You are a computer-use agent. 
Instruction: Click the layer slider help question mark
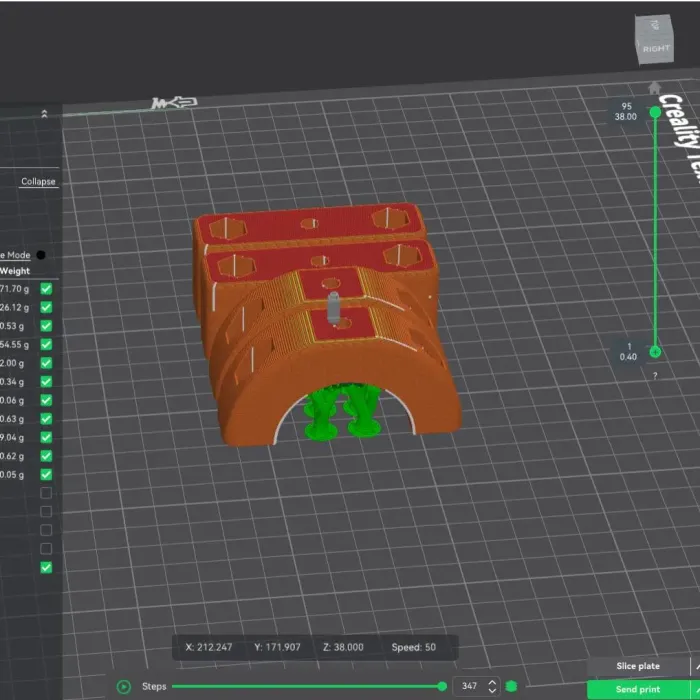coord(655,375)
